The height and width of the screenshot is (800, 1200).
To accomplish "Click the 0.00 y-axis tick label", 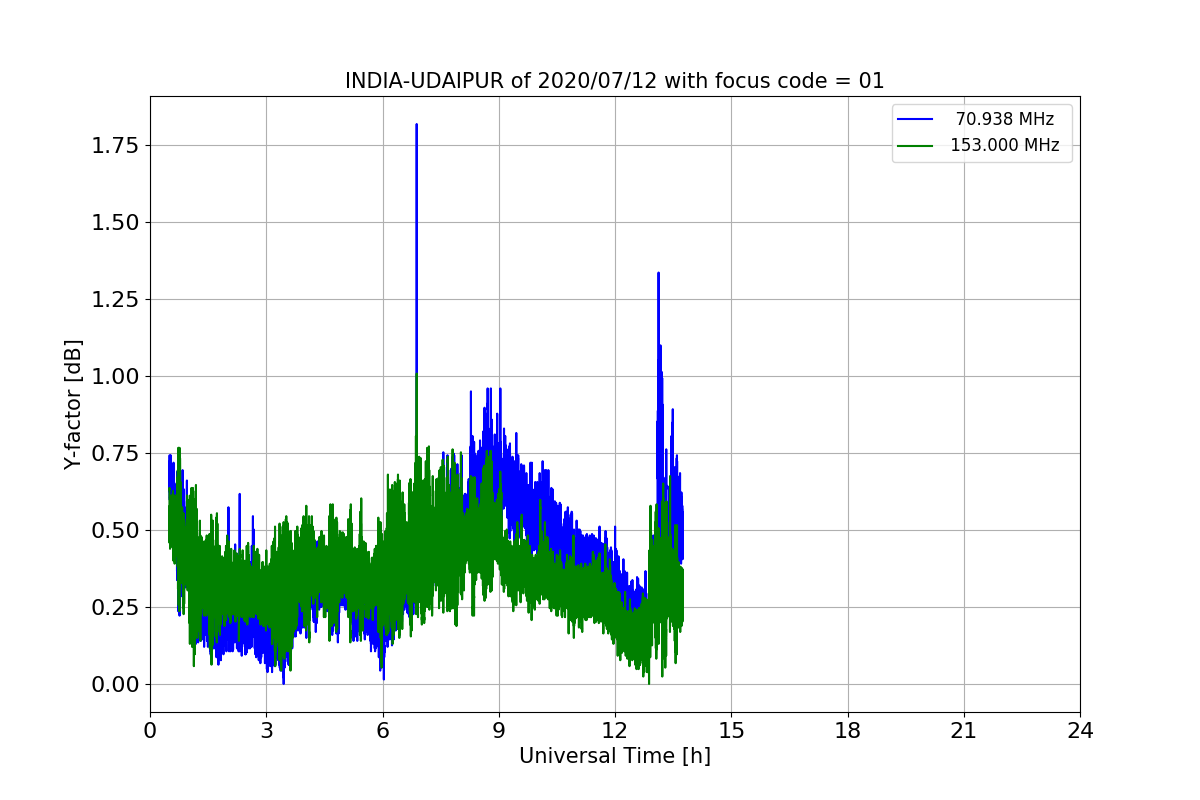I will point(115,685).
